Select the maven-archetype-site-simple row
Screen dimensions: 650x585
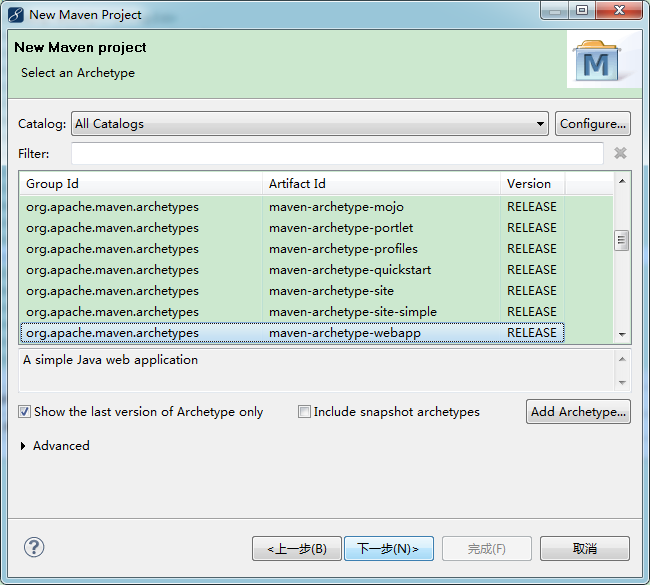click(292, 312)
